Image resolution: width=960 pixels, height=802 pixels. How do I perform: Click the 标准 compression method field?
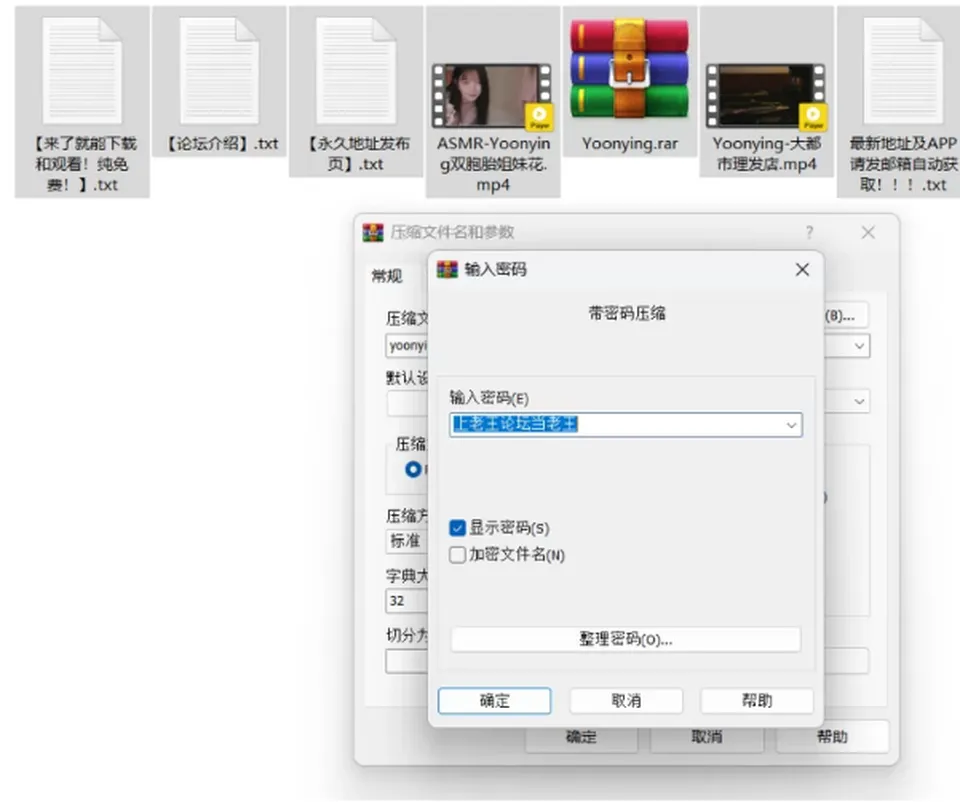click(x=407, y=541)
